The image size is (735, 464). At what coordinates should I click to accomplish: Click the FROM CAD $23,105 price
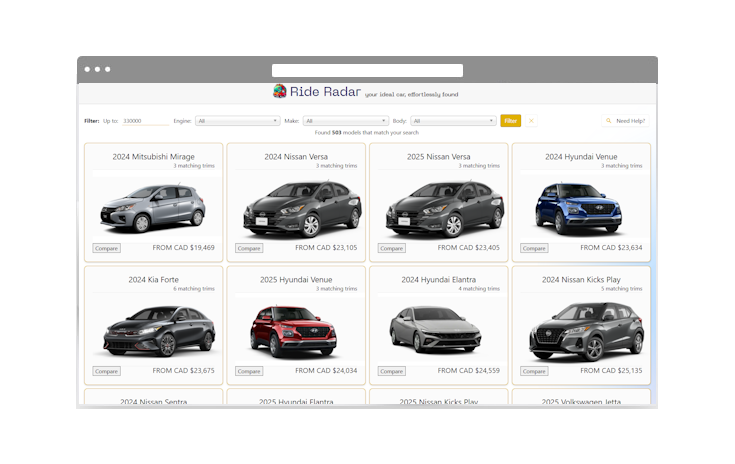pos(326,247)
